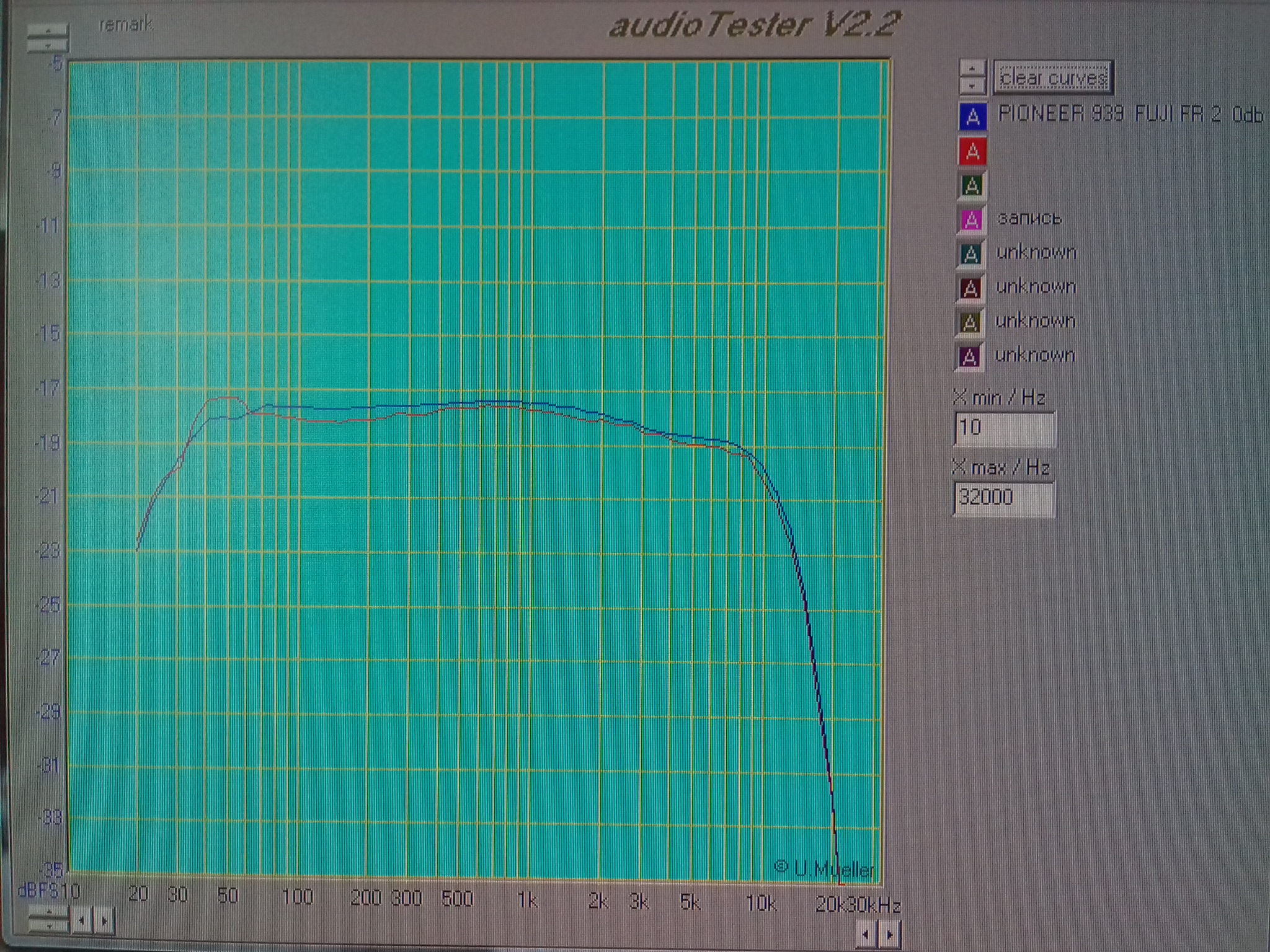Click the clear curves button
This screenshot has width=1270, height=952.
[1053, 78]
